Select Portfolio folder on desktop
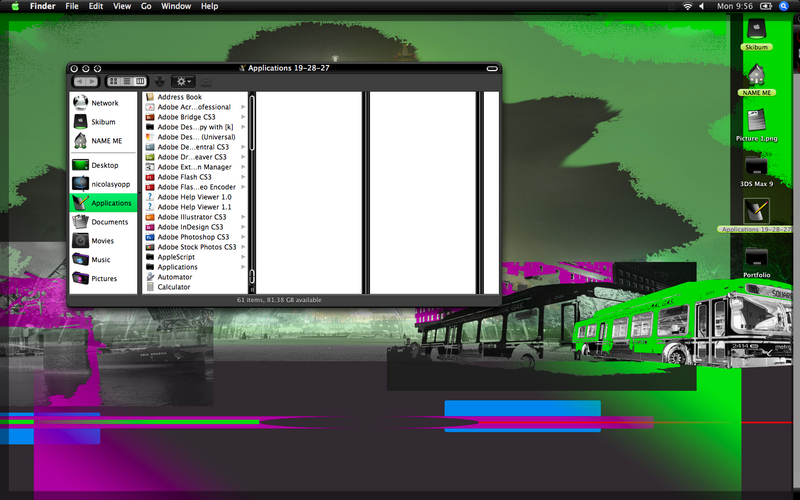The height and width of the screenshot is (500, 800). (756, 262)
